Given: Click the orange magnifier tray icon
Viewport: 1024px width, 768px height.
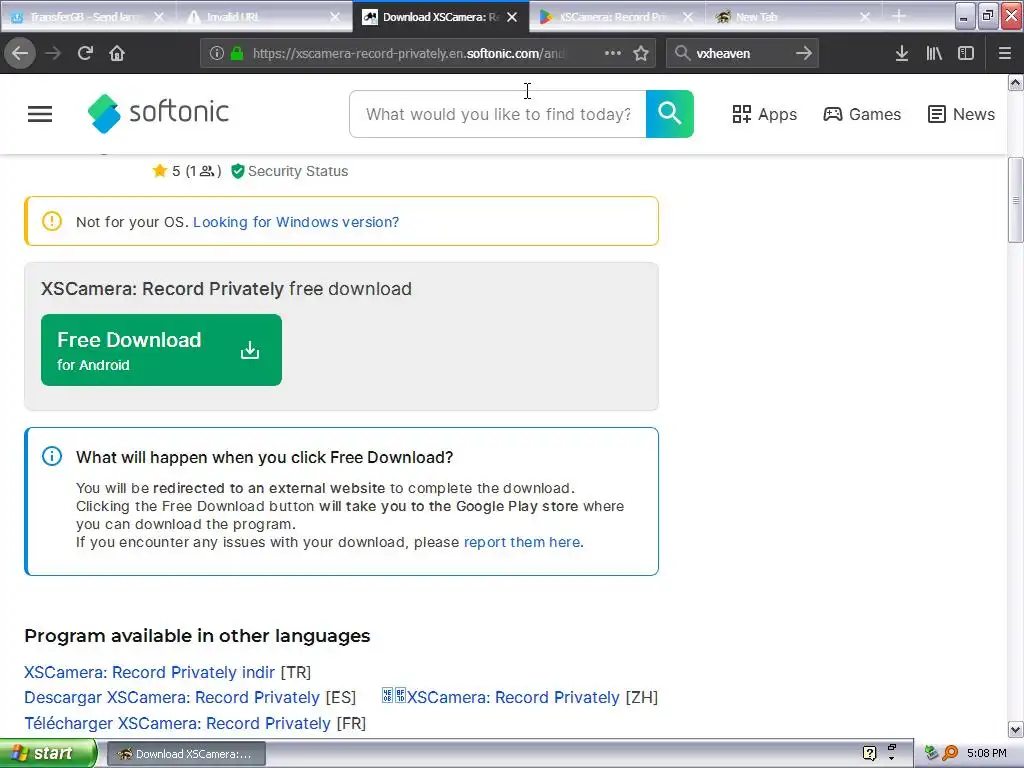Looking at the screenshot, I should tap(950, 754).
